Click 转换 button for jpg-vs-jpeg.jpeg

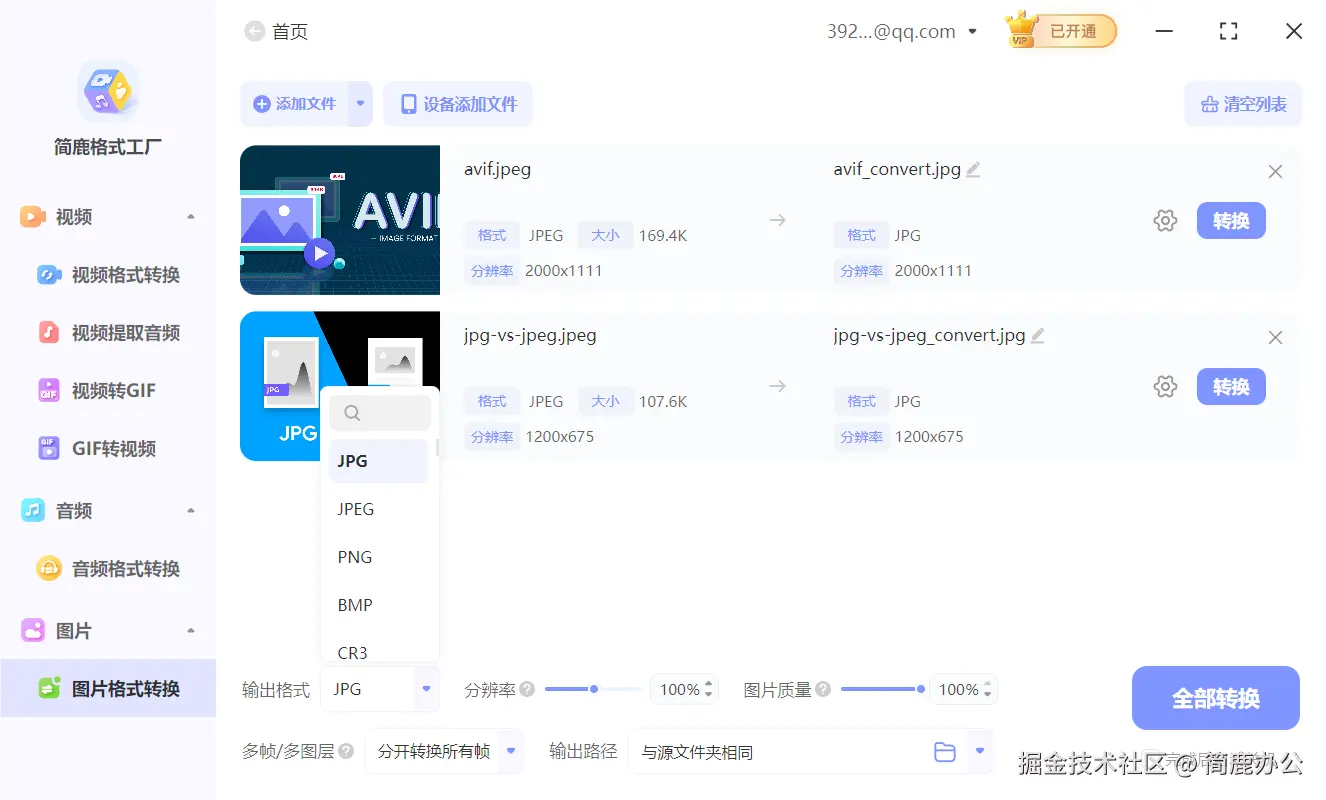pyautogui.click(x=1231, y=387)
